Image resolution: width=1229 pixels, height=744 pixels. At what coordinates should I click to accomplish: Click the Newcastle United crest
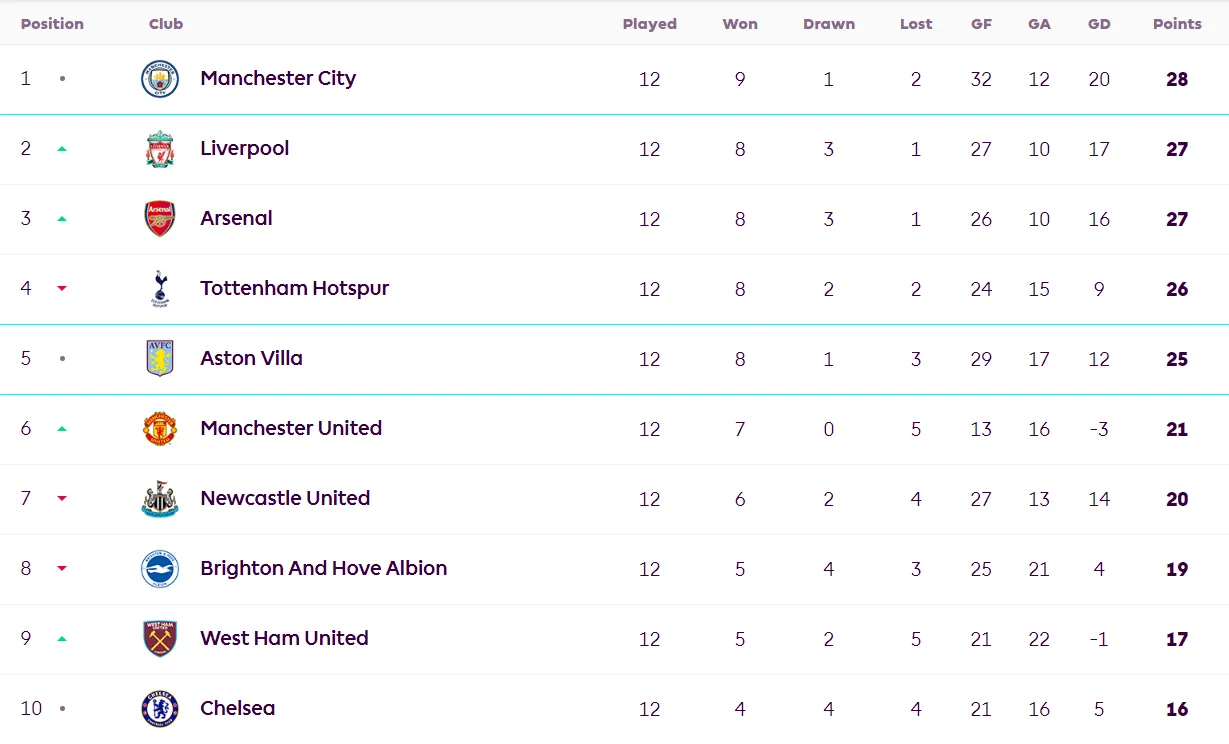[160, 499]
